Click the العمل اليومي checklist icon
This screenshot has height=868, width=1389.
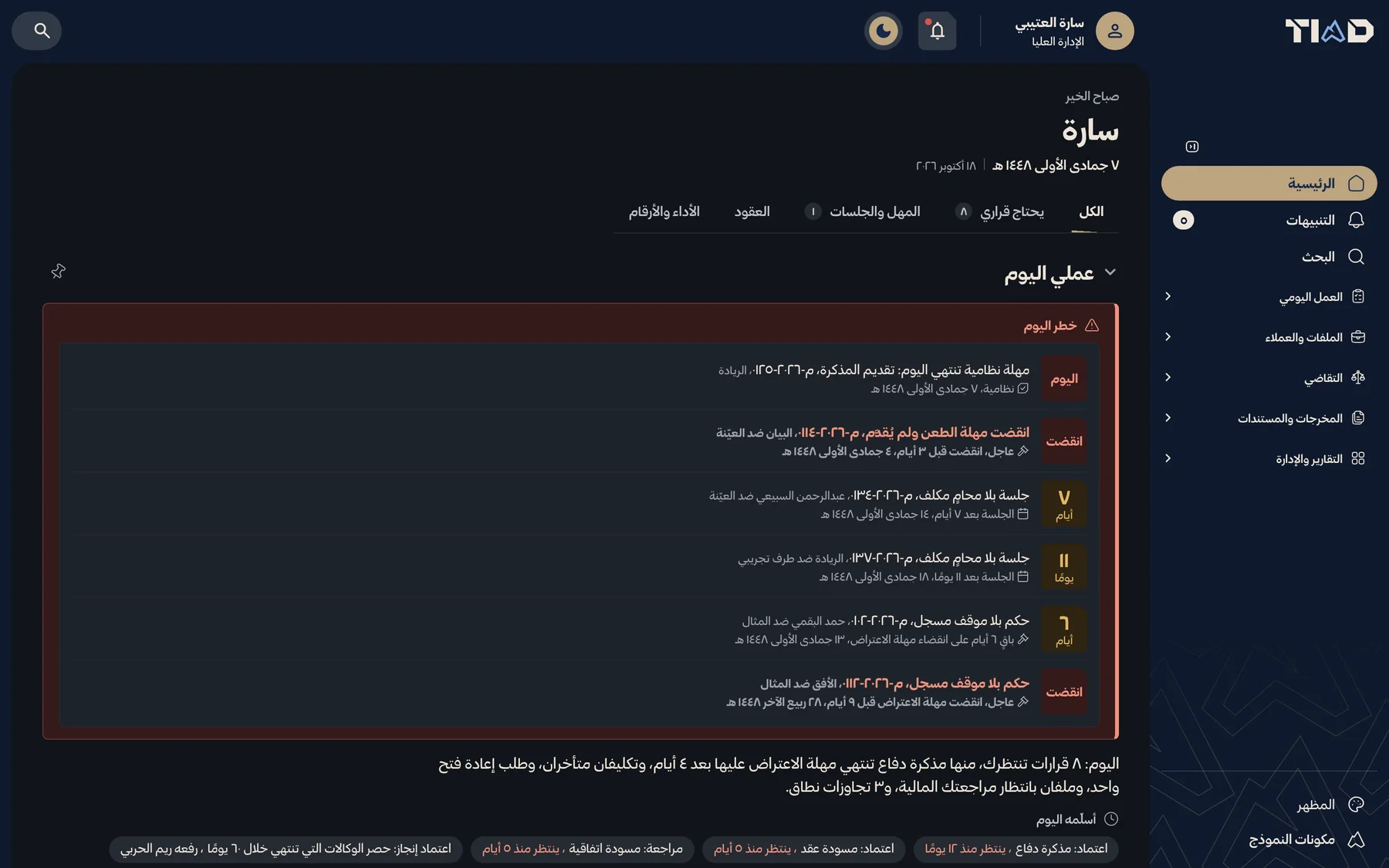click(x=1358, y=297)
